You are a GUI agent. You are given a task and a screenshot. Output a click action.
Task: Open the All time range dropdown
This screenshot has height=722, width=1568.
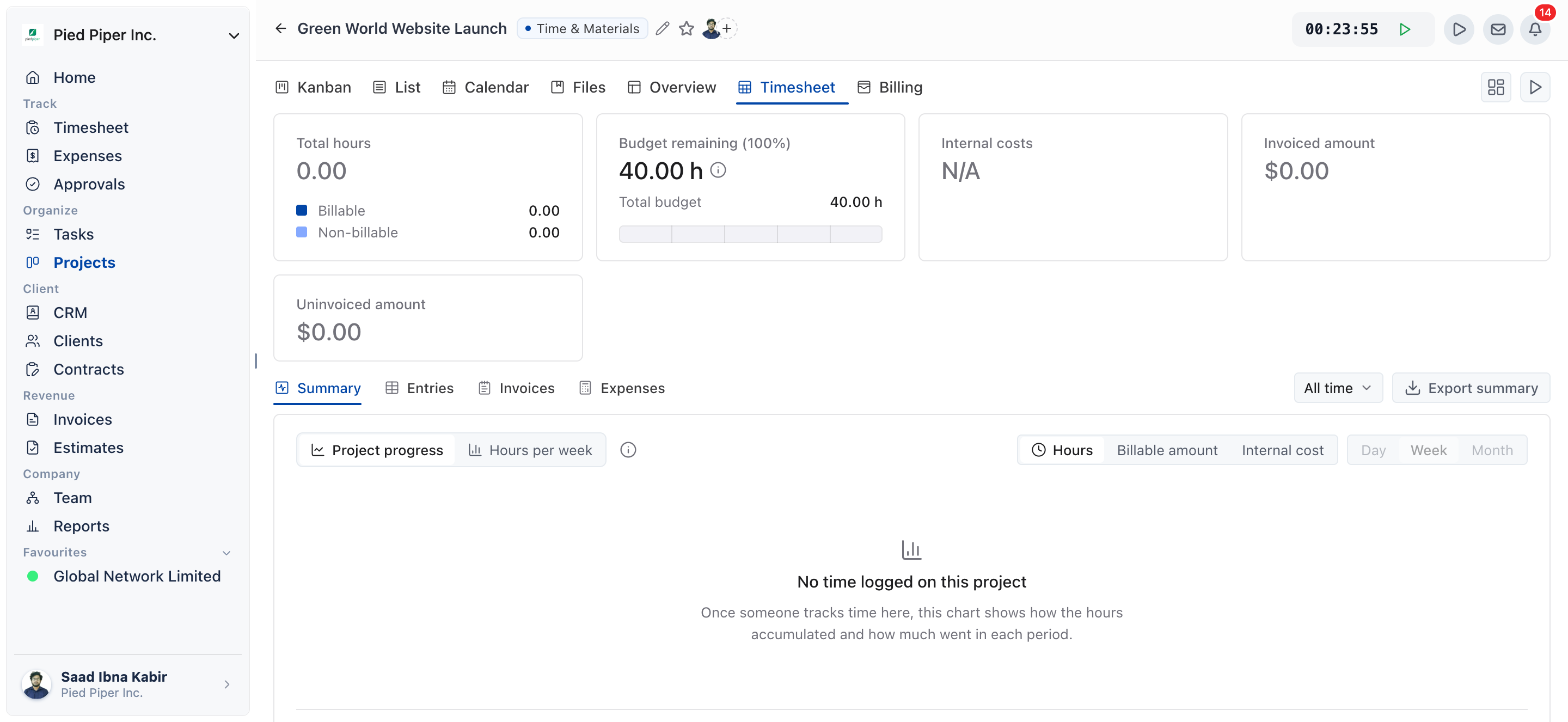pyautogui.click(x=1338, y=388)
